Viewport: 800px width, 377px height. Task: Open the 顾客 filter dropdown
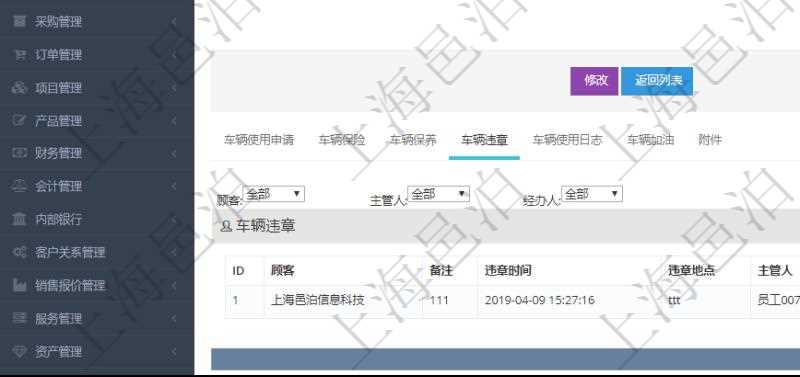pos(273,194)
